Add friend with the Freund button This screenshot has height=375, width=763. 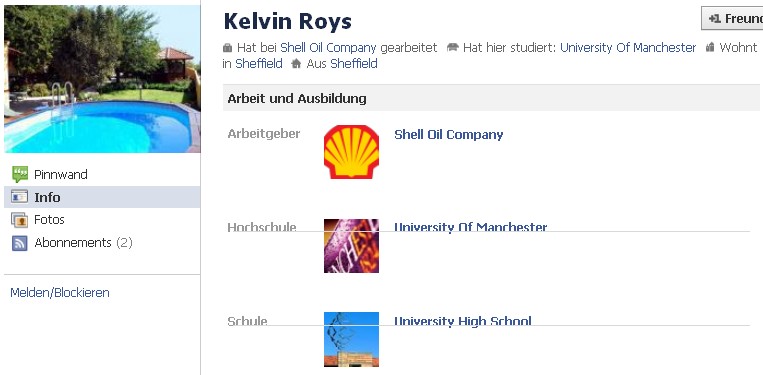(732, 18)
